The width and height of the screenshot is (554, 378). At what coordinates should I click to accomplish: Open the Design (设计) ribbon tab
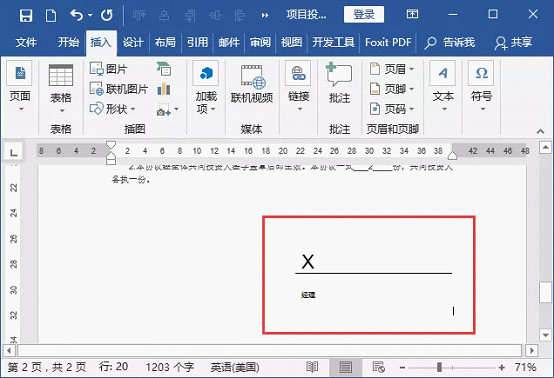click(x=133, y=42)
